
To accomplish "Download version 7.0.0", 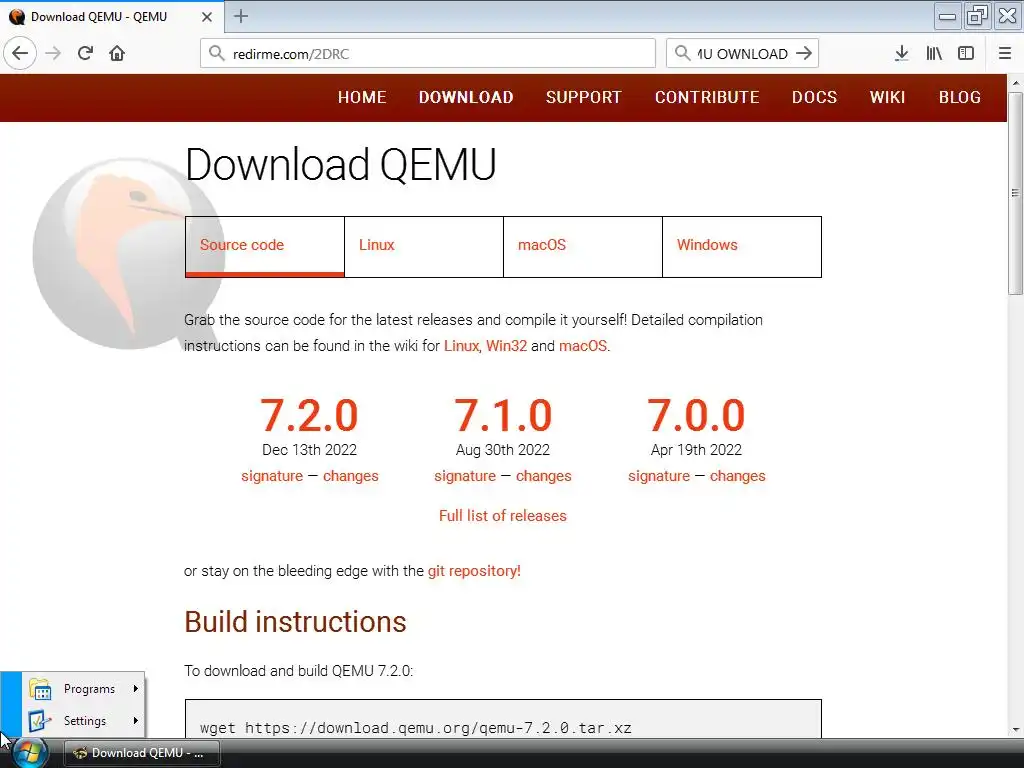I will point(696,415).
